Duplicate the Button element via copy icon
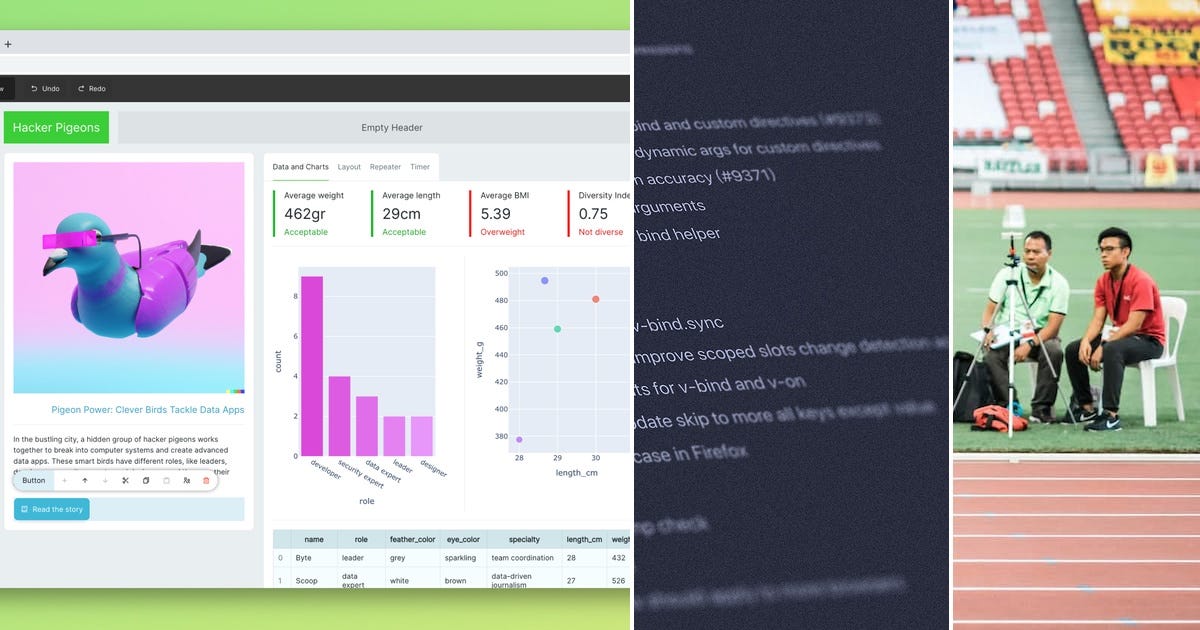Image resolution: width=1200 pixels, height=630 pixels. coord(145,480)
